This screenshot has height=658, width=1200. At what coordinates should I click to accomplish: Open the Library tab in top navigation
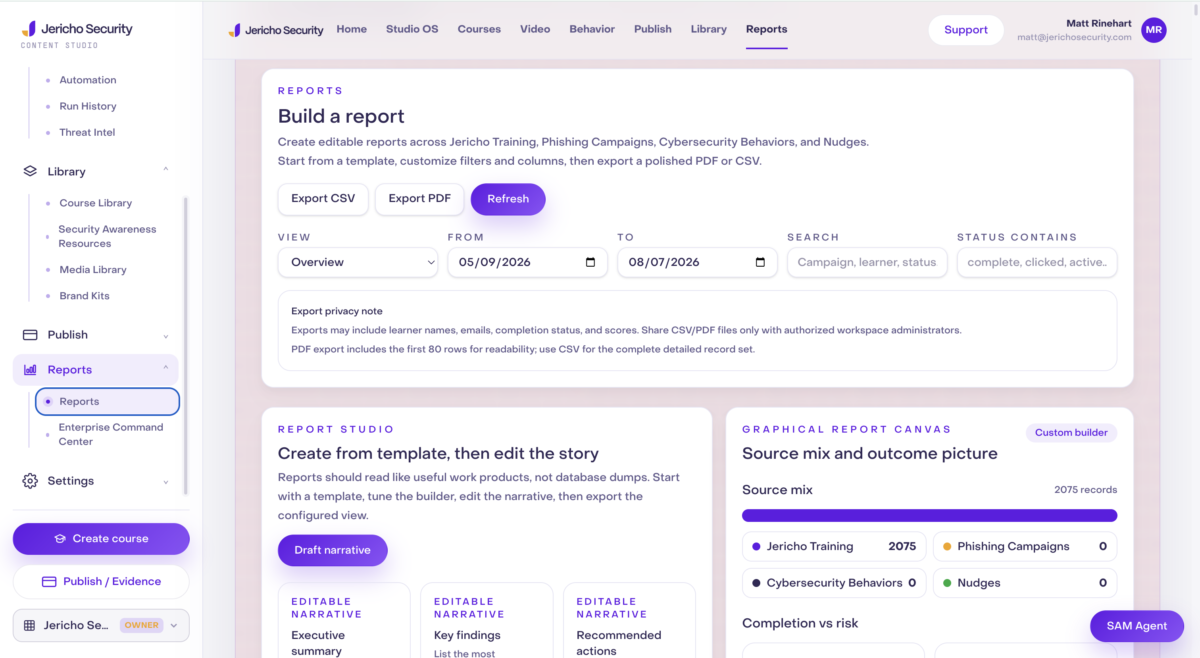point(709,29)
